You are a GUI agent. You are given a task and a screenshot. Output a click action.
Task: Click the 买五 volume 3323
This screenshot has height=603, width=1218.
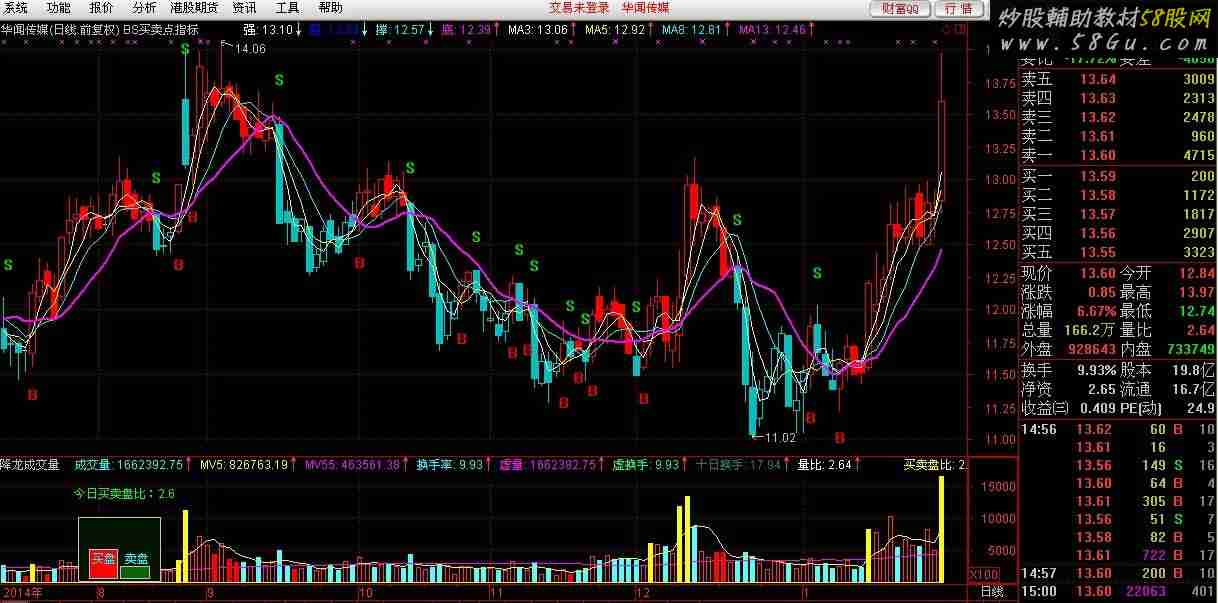[1198, 253]
